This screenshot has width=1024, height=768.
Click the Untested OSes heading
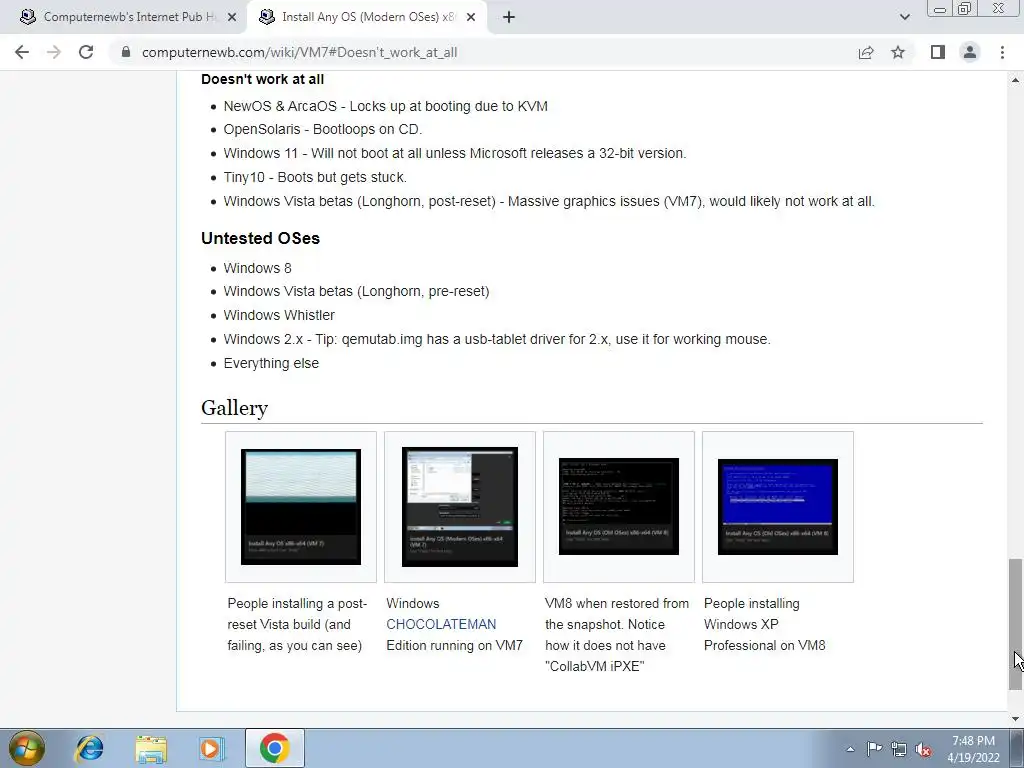[x=261, y=238]
